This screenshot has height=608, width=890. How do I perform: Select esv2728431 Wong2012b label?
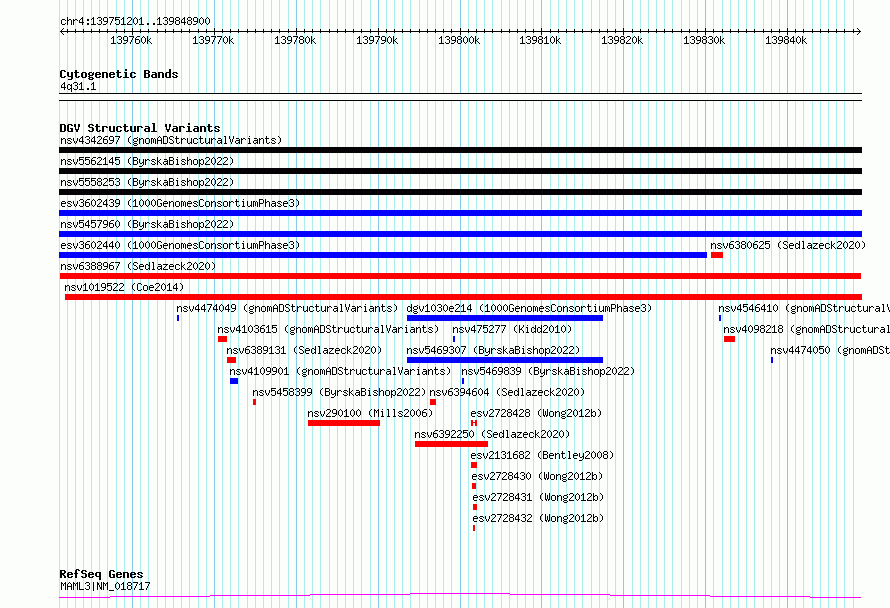pyautogui.click(x=538, y=497)
